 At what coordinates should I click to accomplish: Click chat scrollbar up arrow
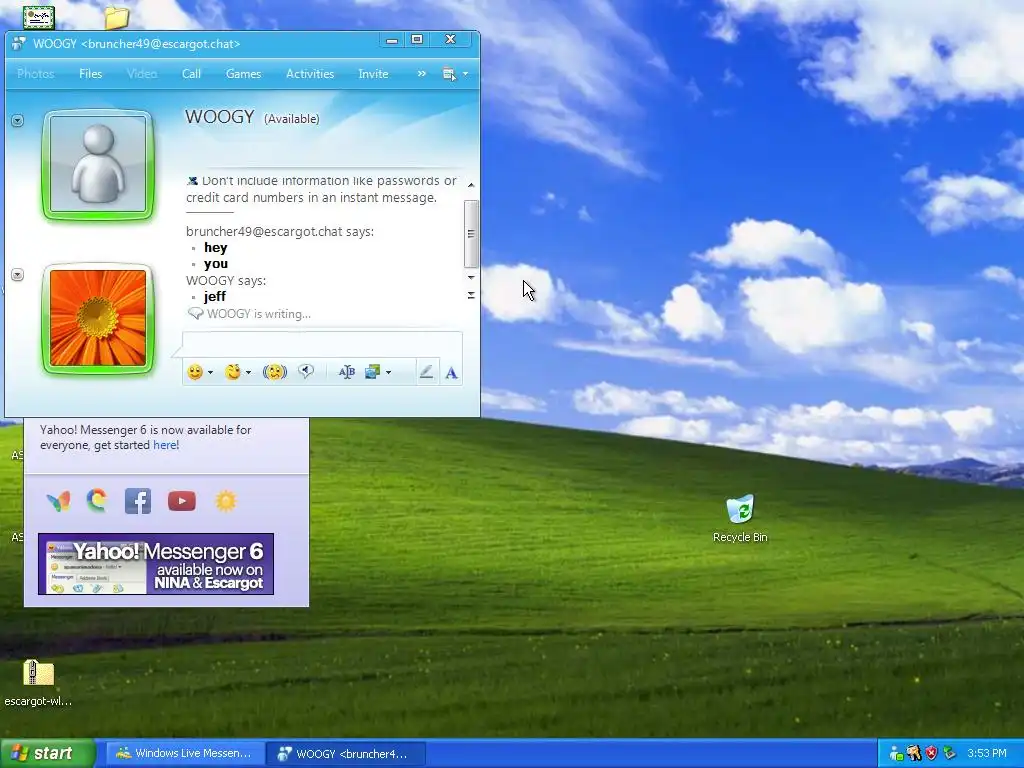471,185
